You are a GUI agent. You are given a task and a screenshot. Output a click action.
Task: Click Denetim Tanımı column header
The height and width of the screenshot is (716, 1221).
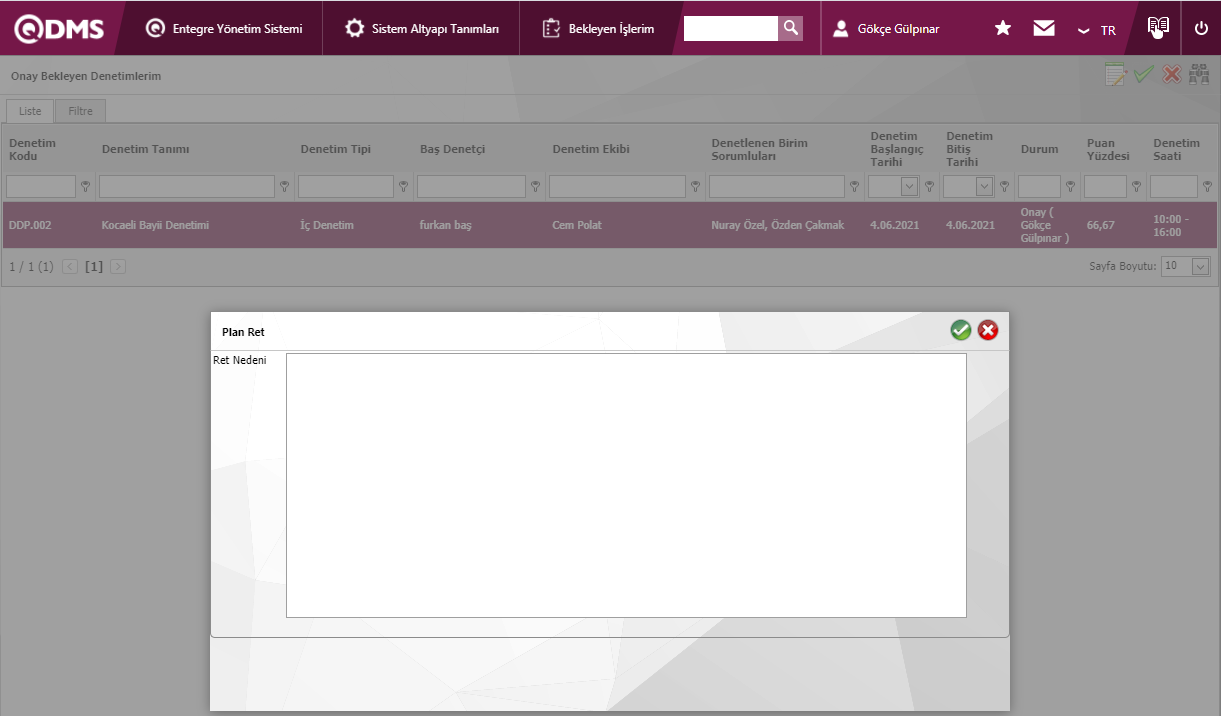pos(145,149)
